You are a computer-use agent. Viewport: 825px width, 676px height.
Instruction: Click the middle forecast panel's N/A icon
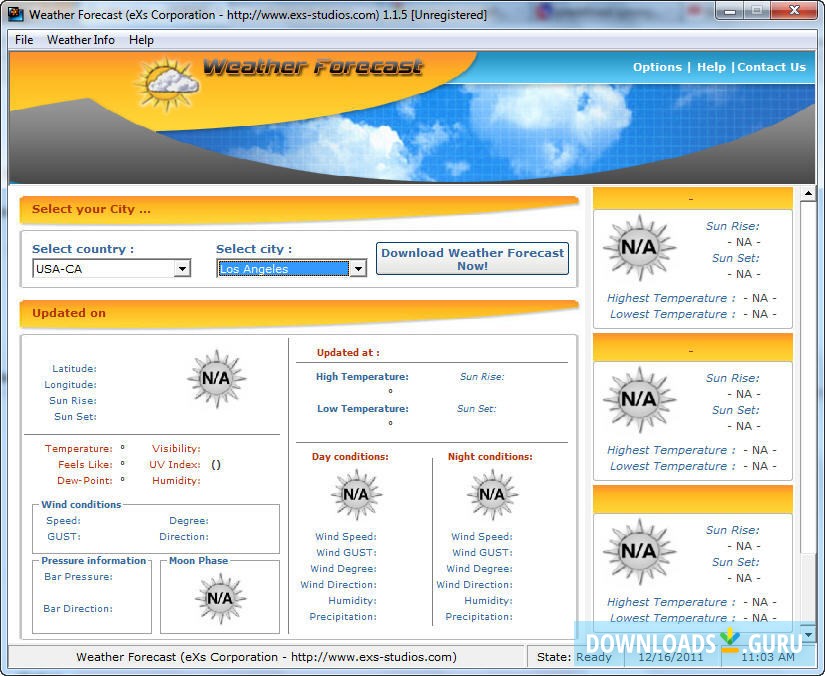coord(640,401)
